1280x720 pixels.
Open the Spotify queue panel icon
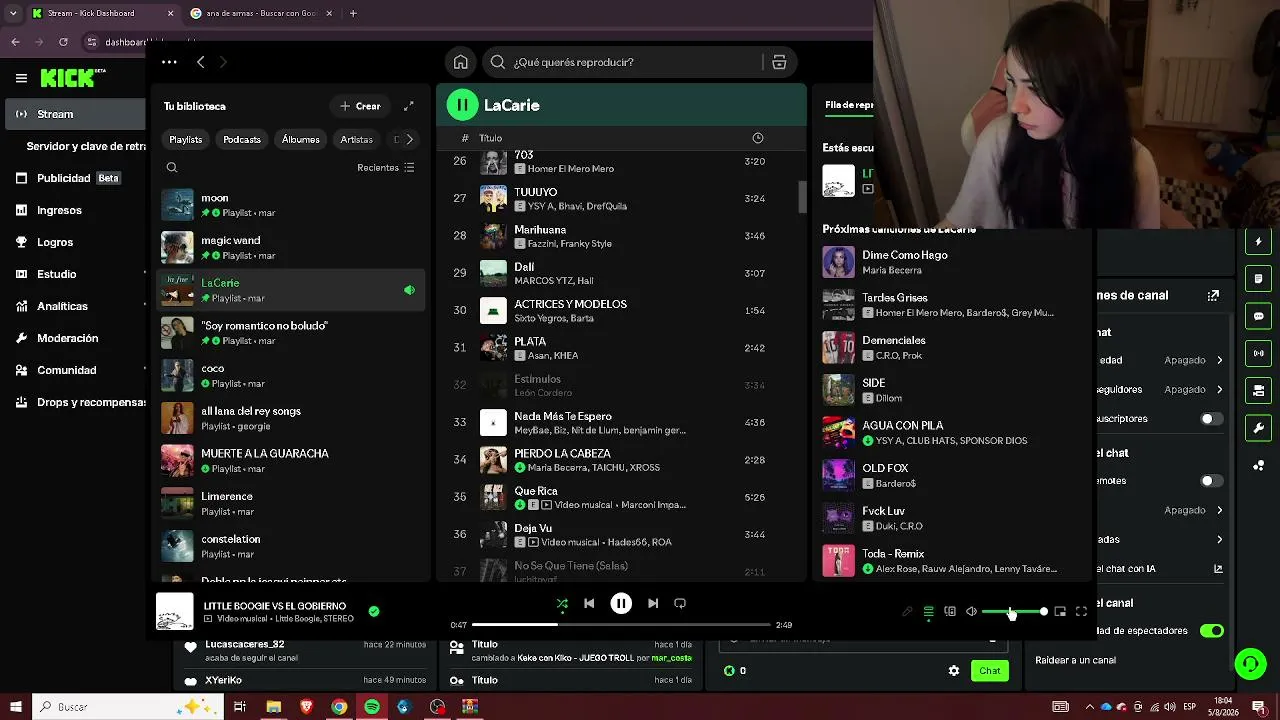click(929, 612)
